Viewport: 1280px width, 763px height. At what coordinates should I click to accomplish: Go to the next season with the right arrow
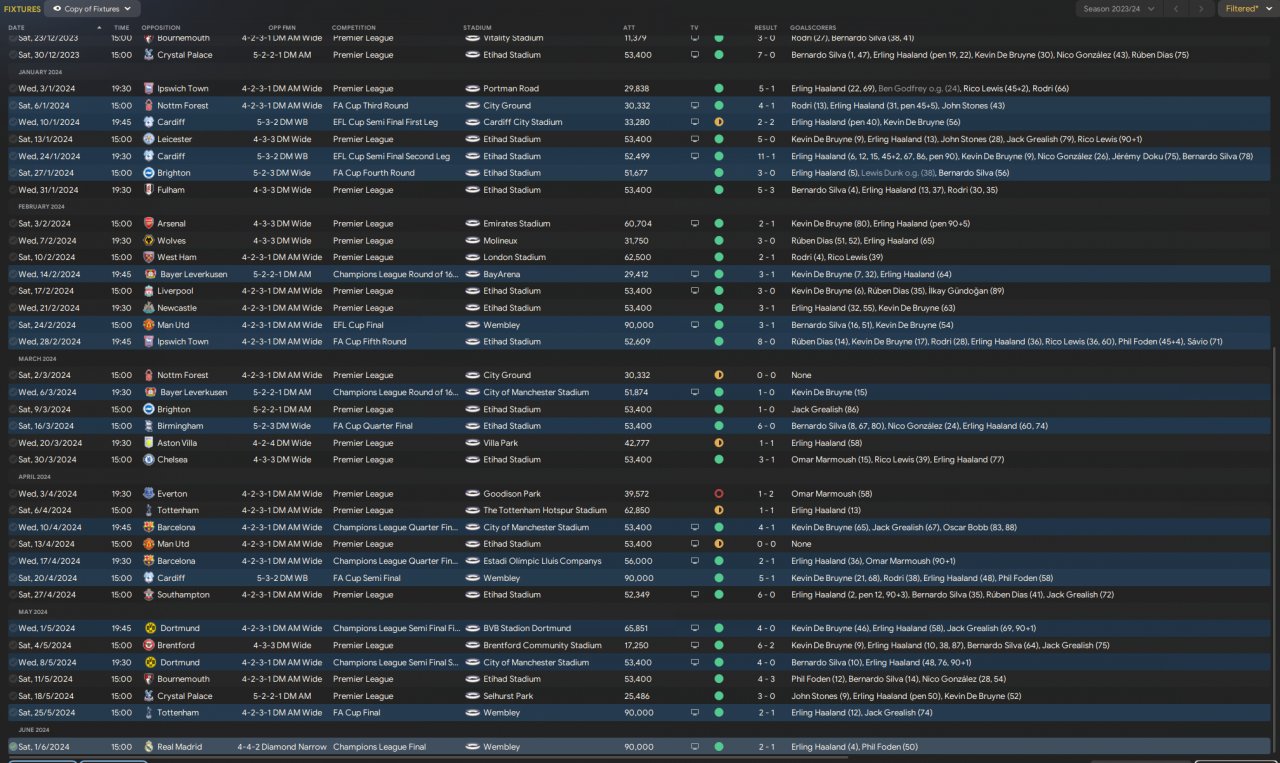click(1203, 9)
